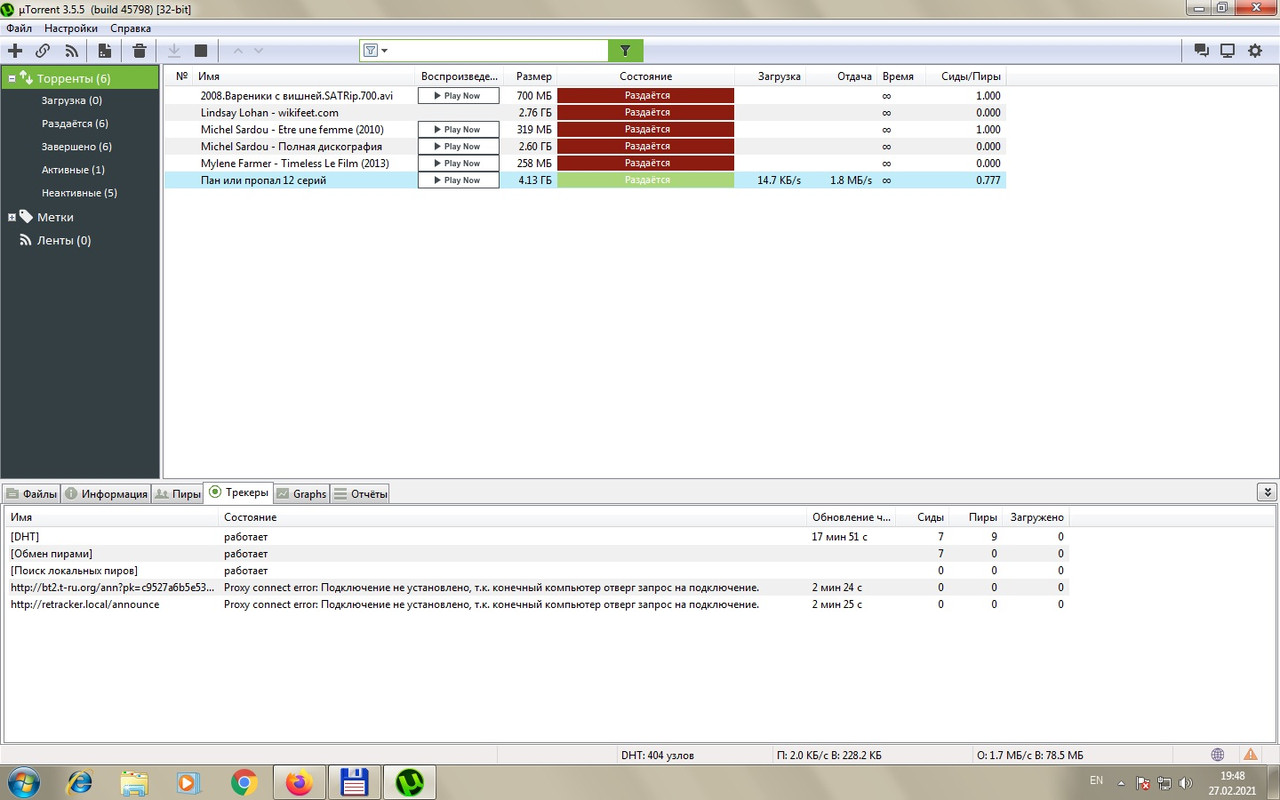Open uTorrent preferences gear icon
This screenshot has height=800, width=1280.
click(x=1254, y=49)
